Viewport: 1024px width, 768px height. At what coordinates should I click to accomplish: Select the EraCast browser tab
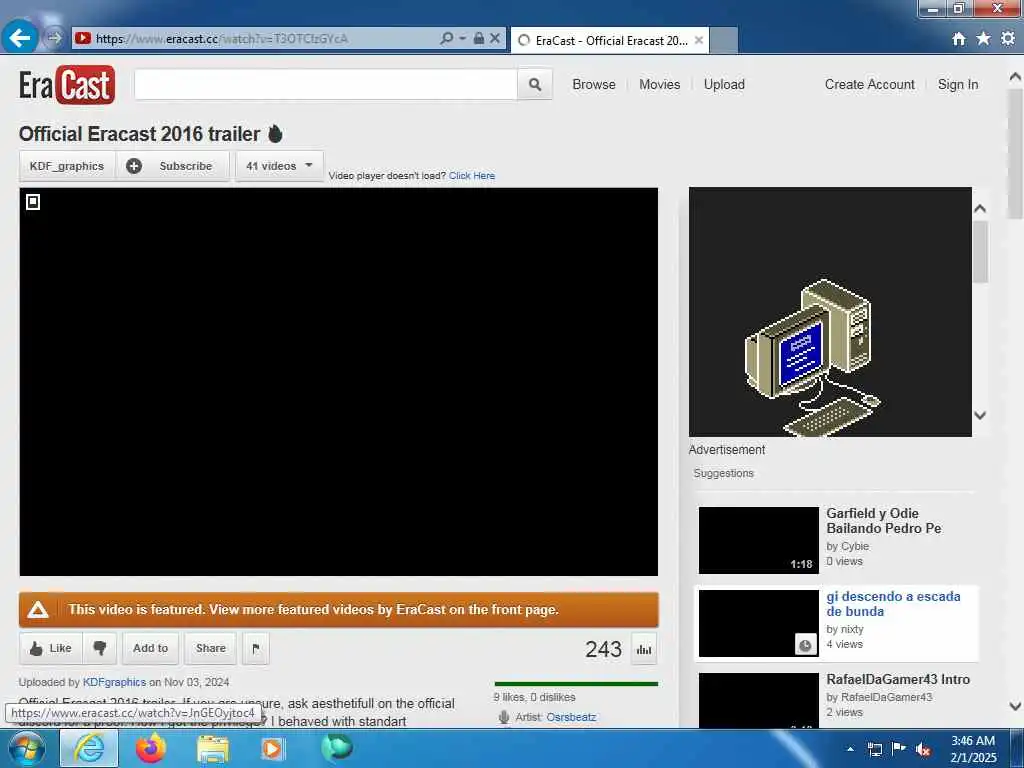pyautogui.click(x=610, y=40)
